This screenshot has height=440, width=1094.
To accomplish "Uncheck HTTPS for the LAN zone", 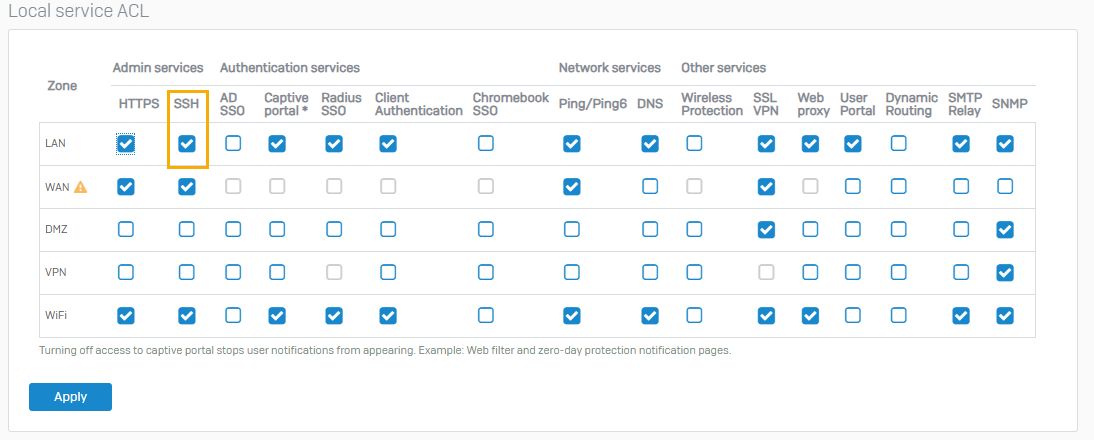I will pos(126,144).
